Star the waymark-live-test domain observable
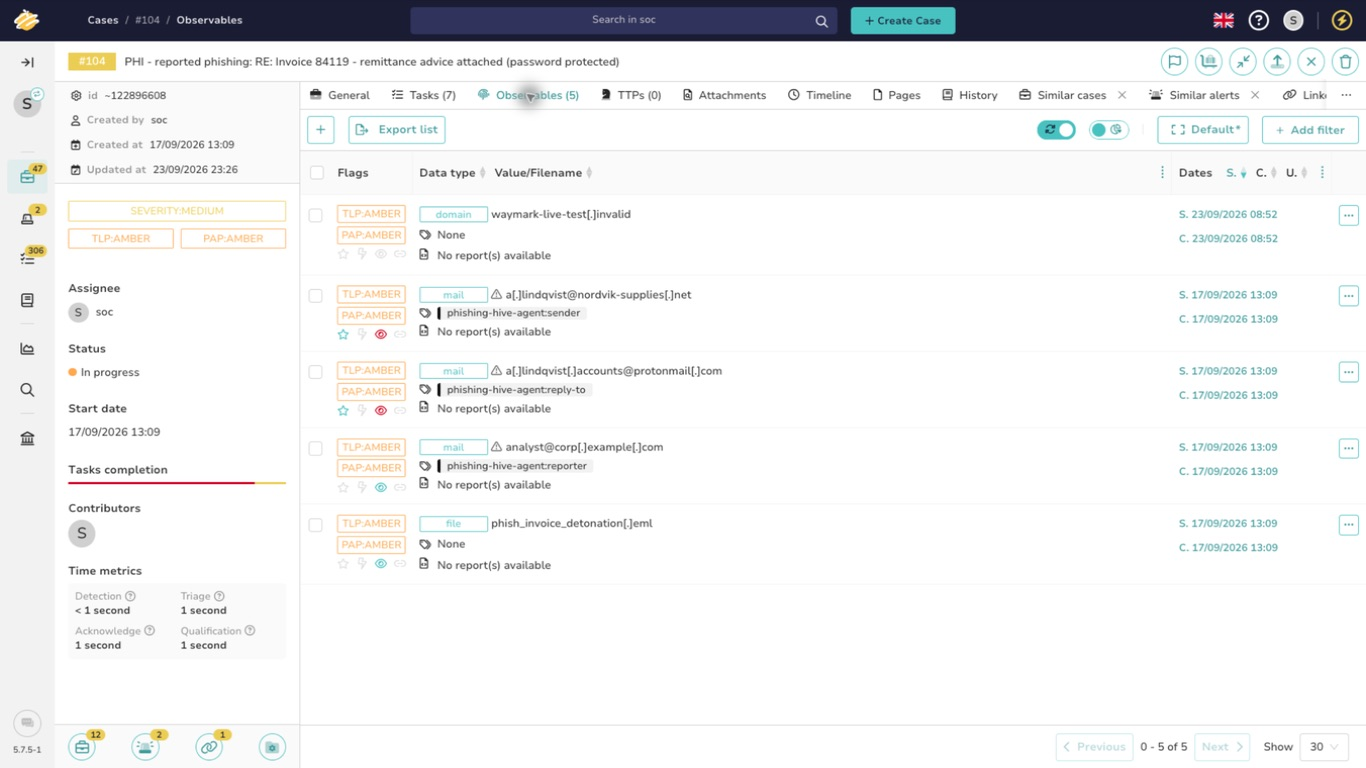 coord(343,255)
